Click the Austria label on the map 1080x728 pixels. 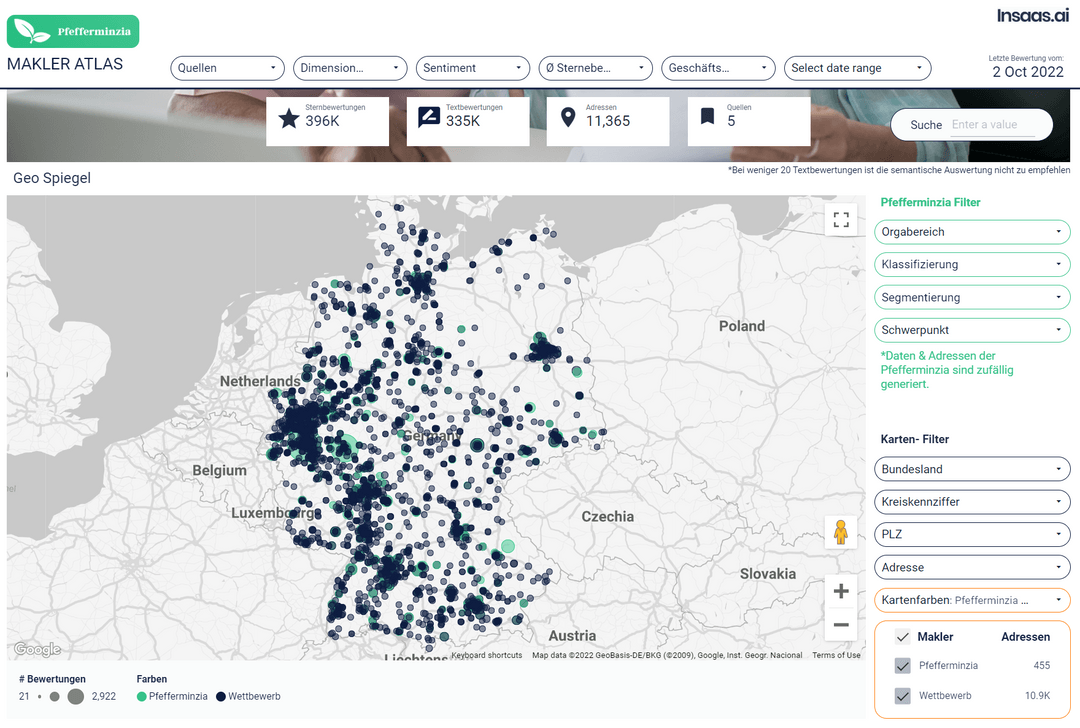coord(572,636)
